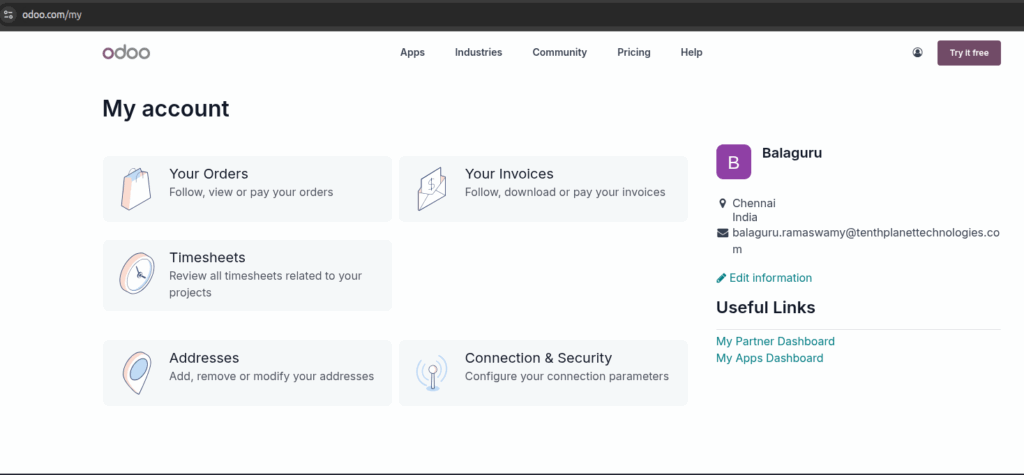The image size is (1024, 475).
Task: Click the map pin Addresses icon
Action: pyautogui.click(x=136, y=373)
